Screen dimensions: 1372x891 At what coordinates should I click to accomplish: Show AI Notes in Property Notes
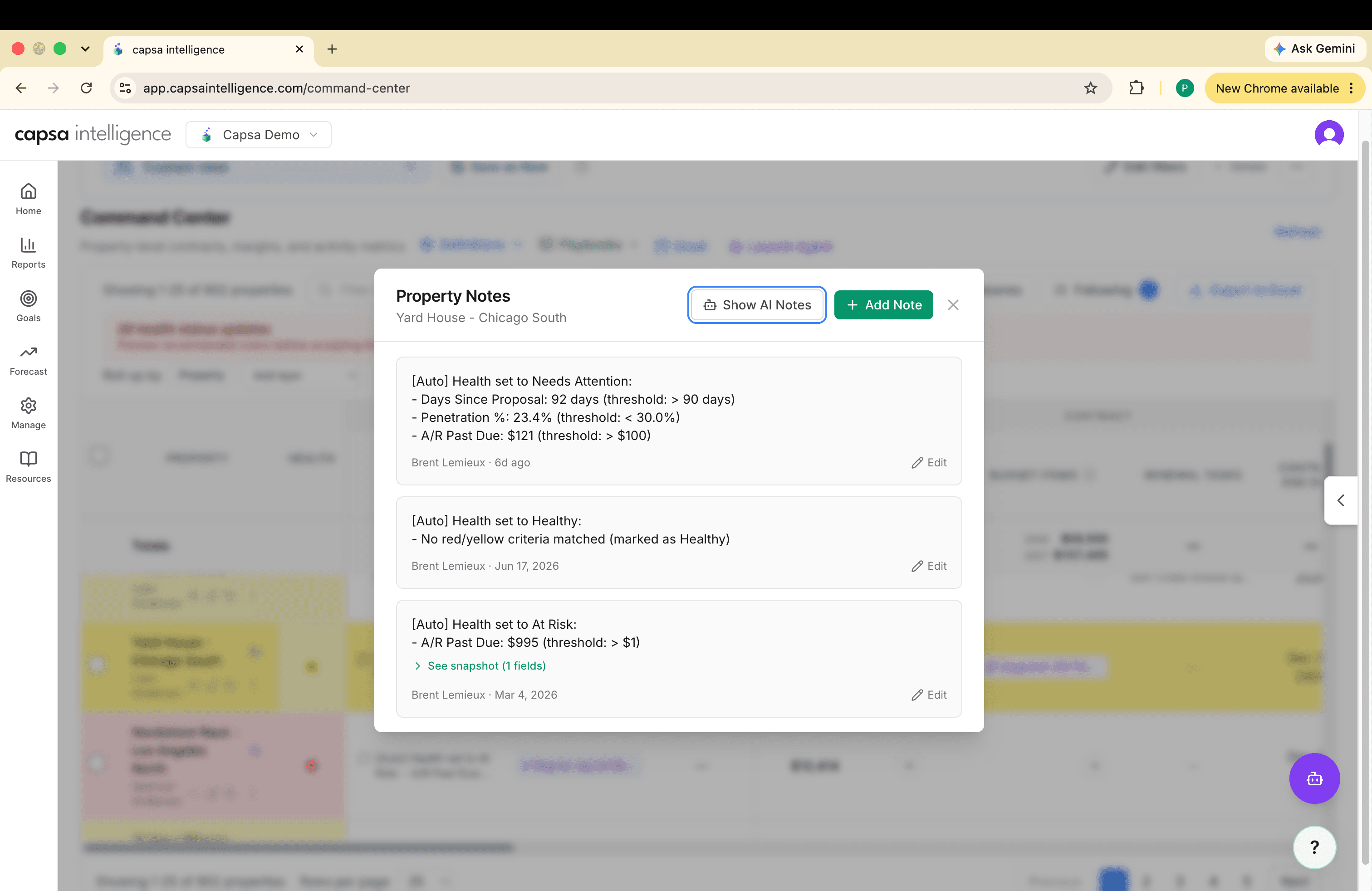pos(756,305)
